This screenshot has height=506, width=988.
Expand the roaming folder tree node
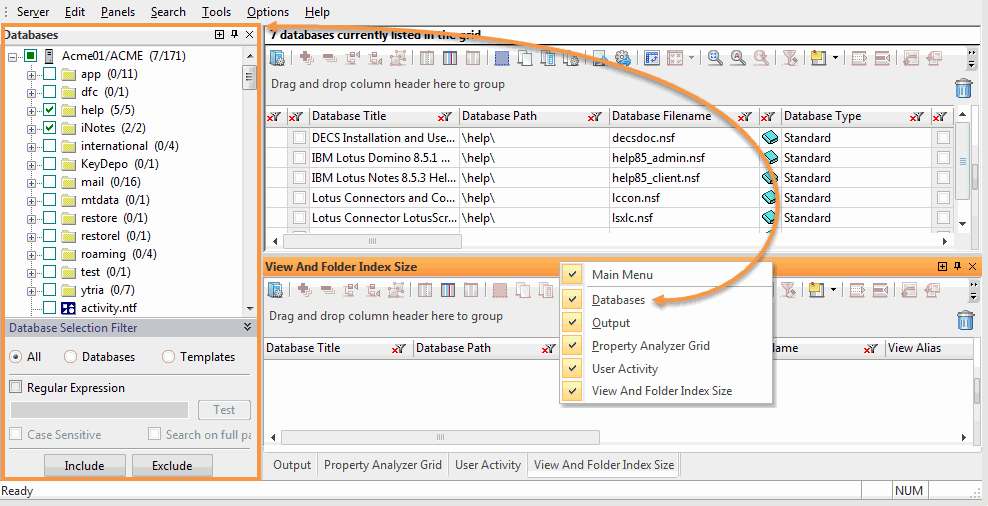(32, 254)
